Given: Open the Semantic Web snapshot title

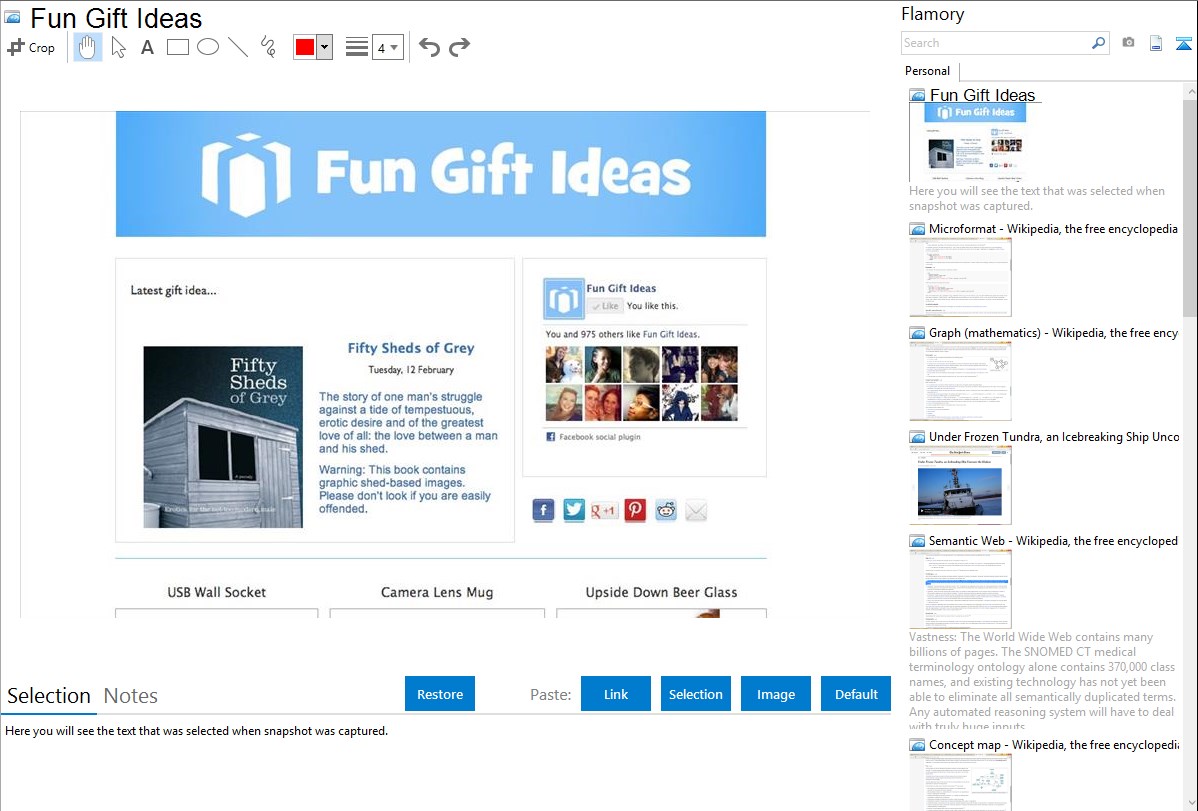Looking at the screenshot, I should (1053, 541).
